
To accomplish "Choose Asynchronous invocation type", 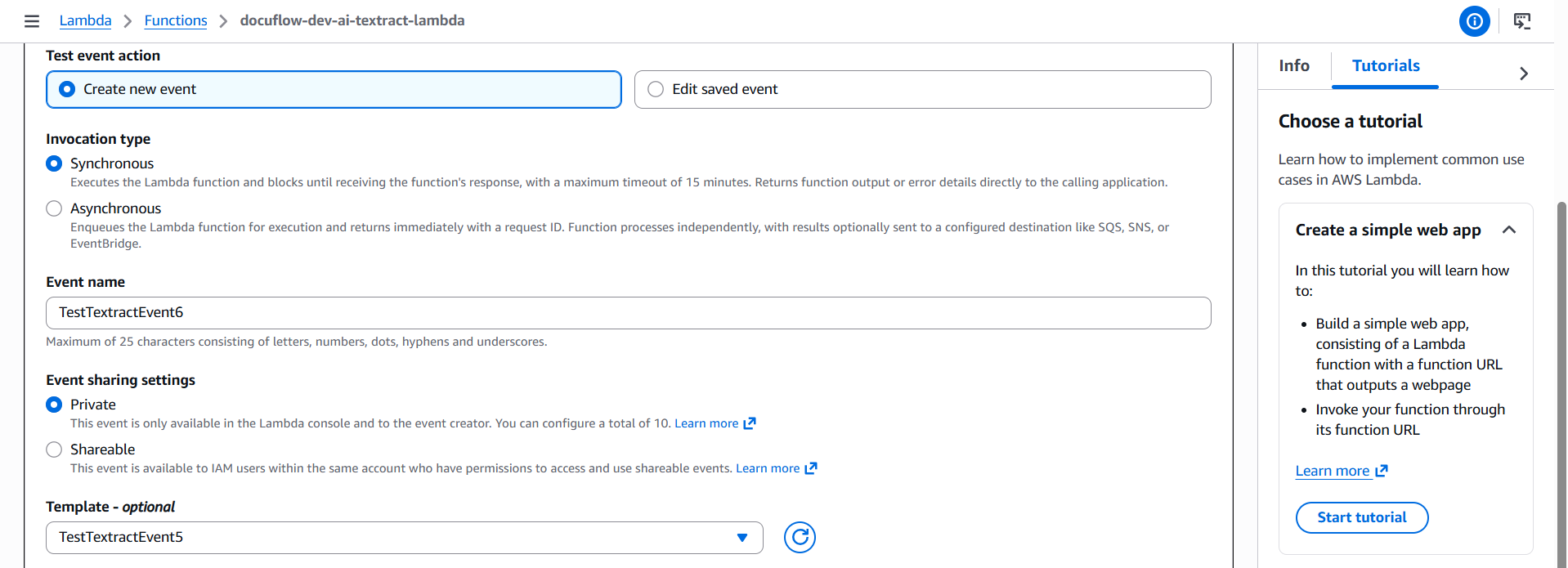I will coord(54,208).
